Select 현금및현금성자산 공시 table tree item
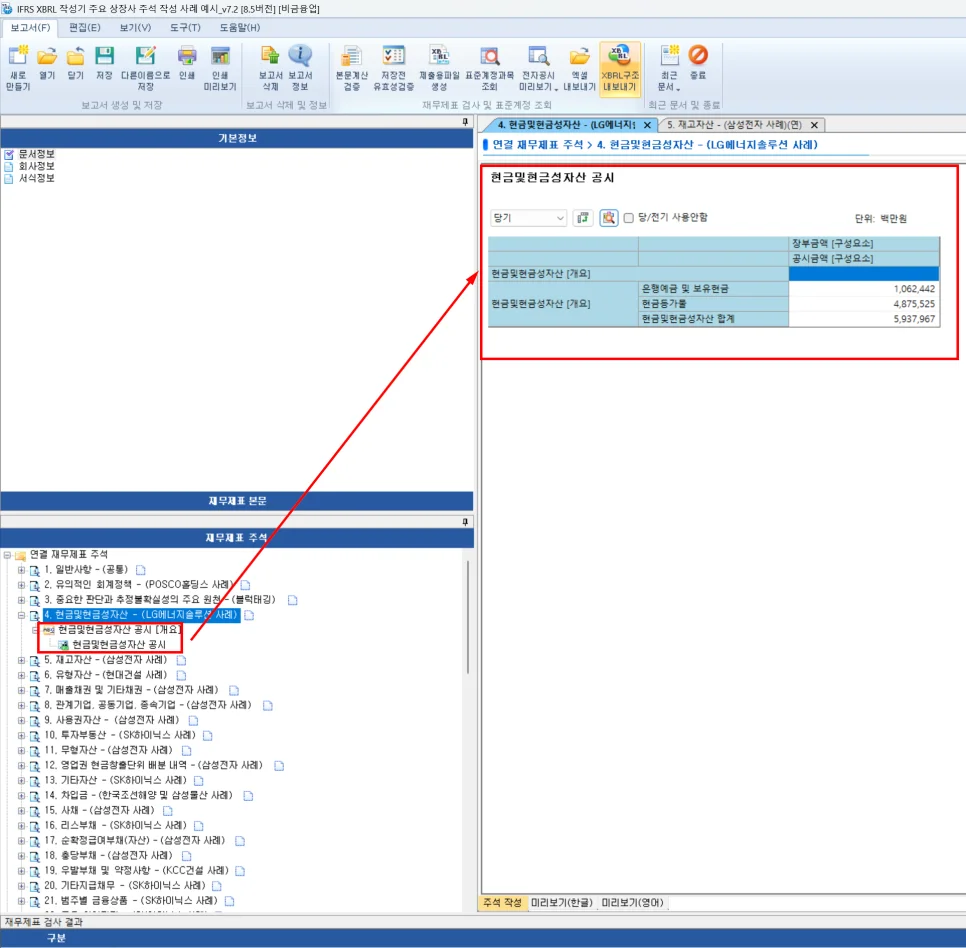This screenshot has height=948, width=966. pyautogui.click(x=119, y=645)
